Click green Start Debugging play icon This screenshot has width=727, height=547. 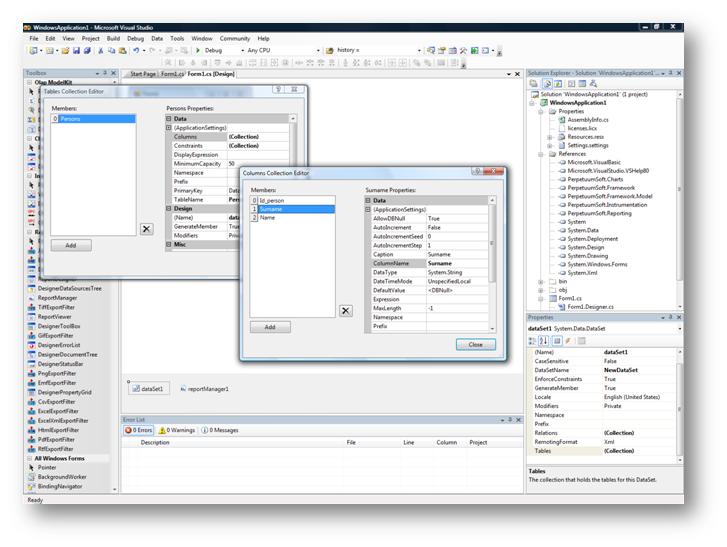pos(198,50)
